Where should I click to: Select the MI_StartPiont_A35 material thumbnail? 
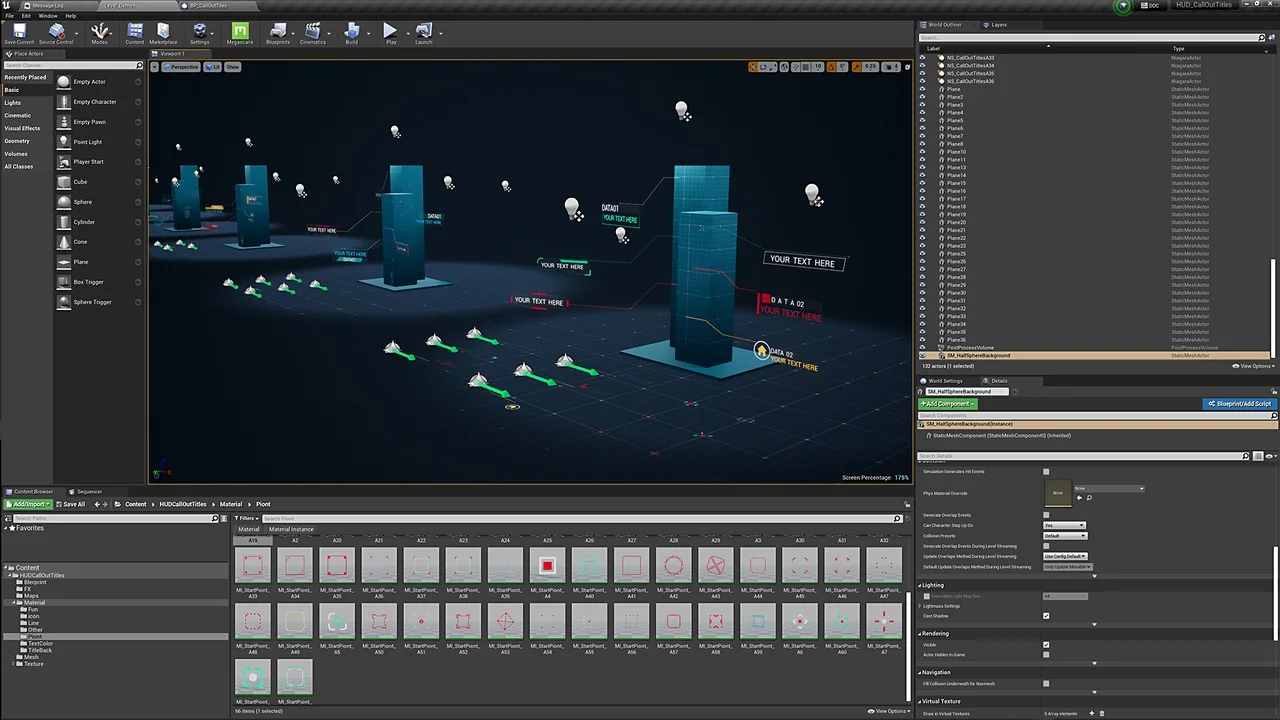(337, 567)
